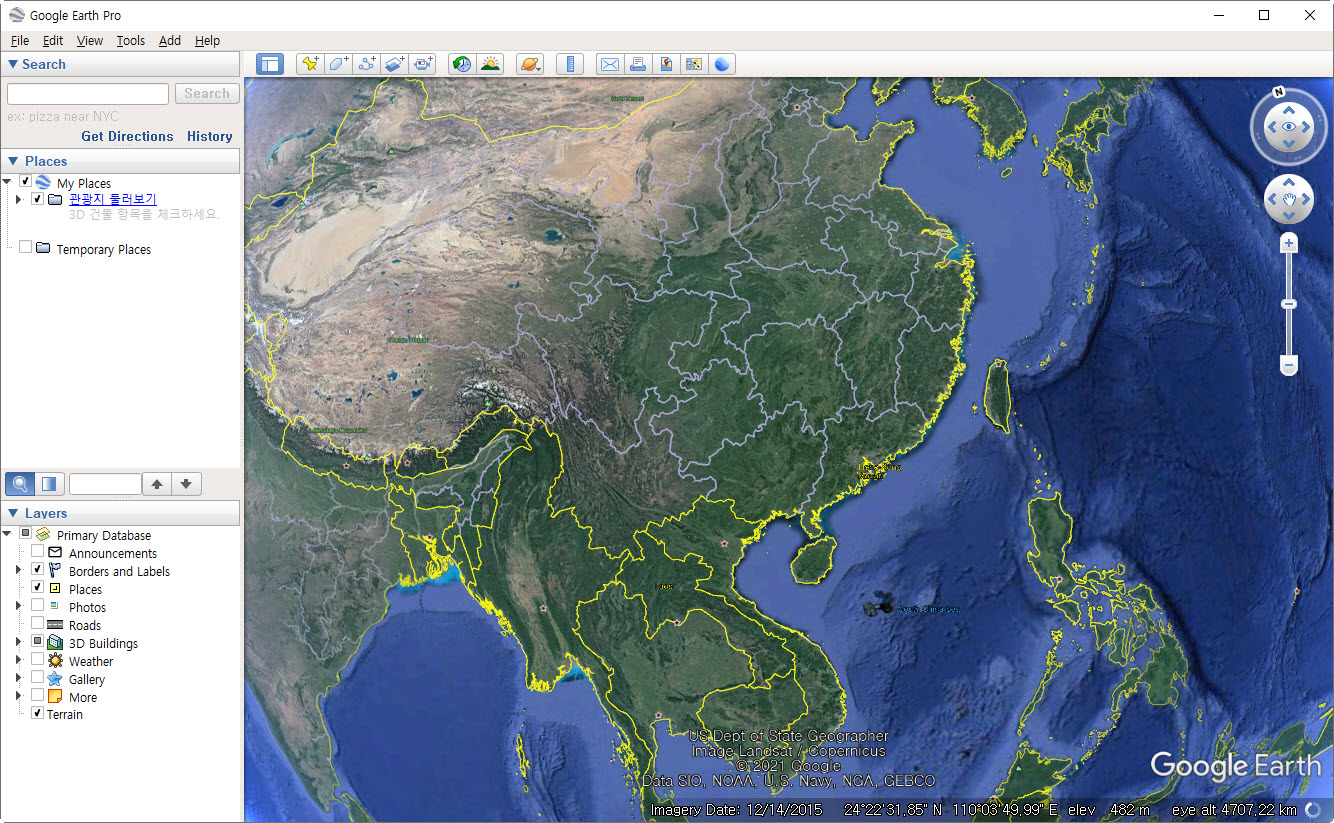Open the ruler measuring tool

coord(570,64)
